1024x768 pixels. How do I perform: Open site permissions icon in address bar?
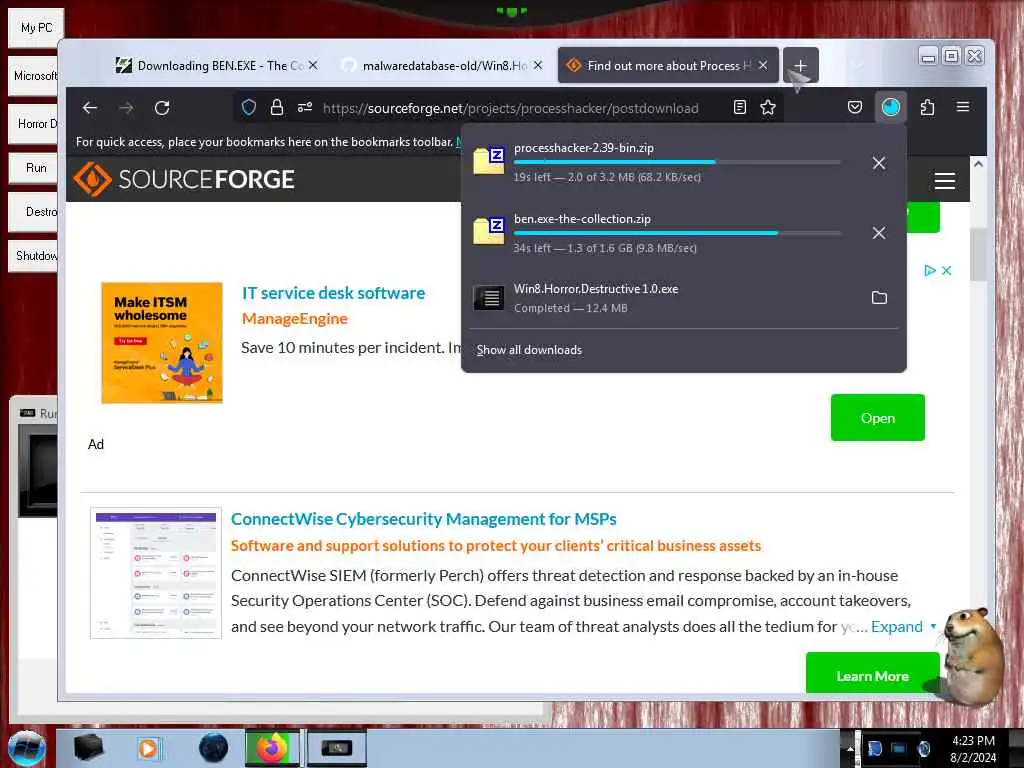tap(305, 108)
